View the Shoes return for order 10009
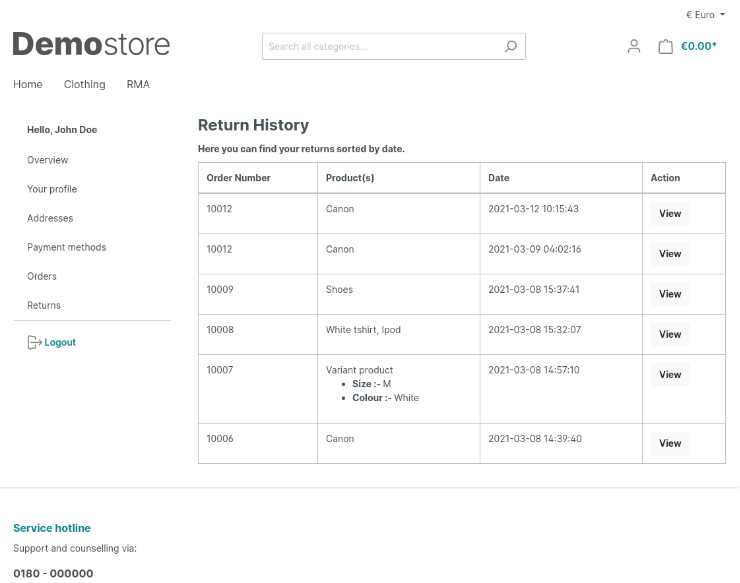 [670, 294]
